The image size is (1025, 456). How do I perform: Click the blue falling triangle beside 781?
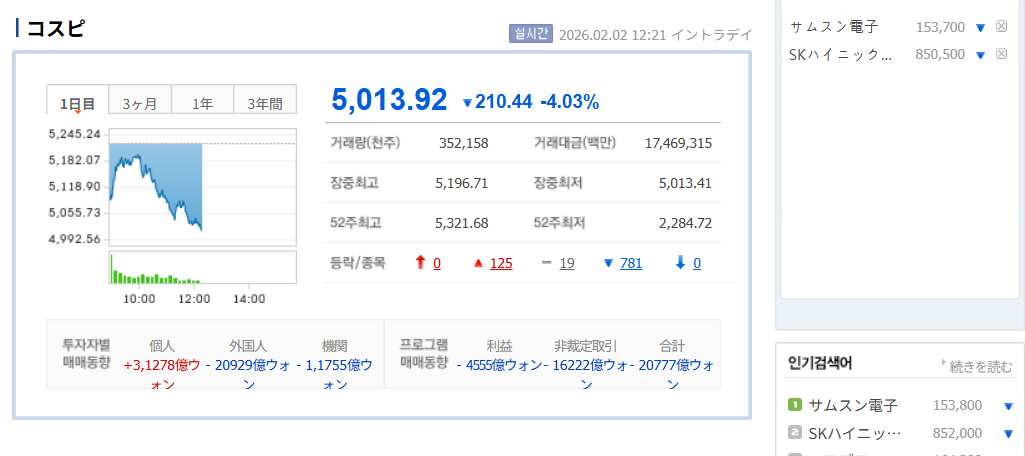click(607, 263)
